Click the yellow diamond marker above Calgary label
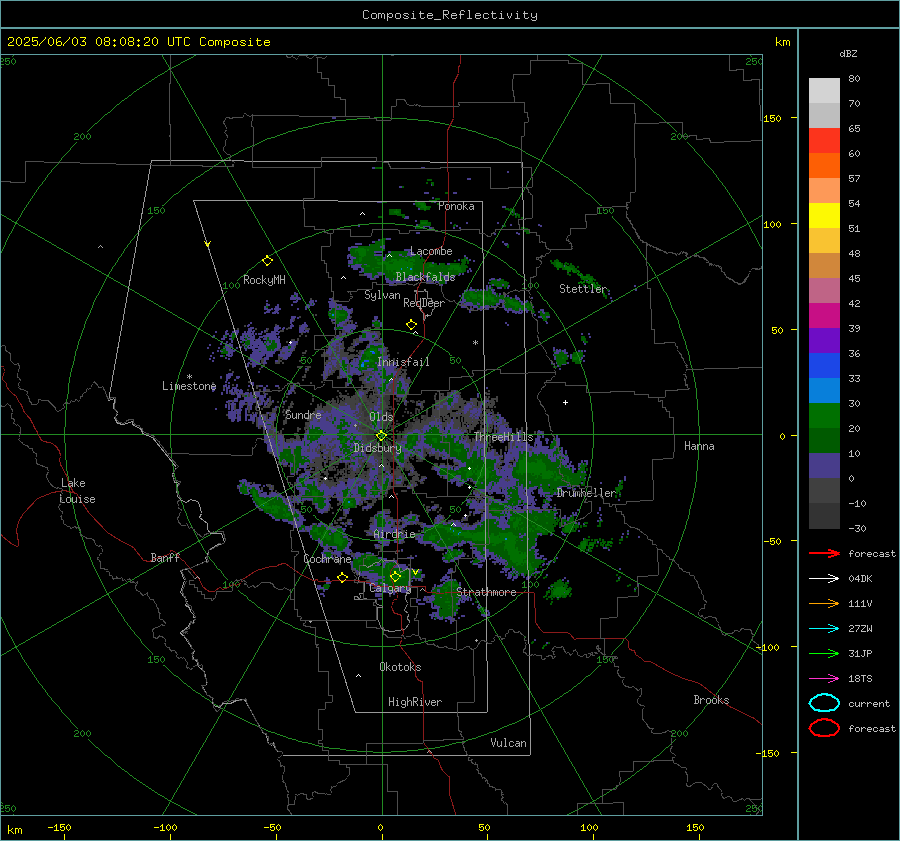This screenshot has height=841, width=900. (x=395, y=576)
